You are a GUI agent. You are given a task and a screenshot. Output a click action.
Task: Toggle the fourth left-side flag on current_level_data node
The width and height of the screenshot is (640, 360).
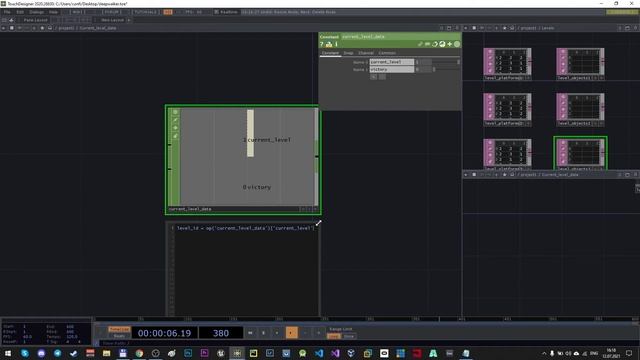coord(176,136)
